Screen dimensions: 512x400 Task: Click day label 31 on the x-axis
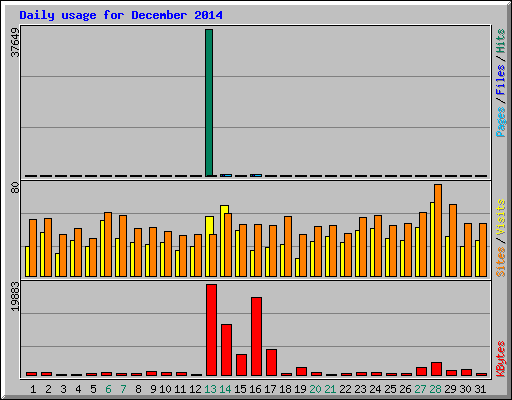[x=480, y=389]
